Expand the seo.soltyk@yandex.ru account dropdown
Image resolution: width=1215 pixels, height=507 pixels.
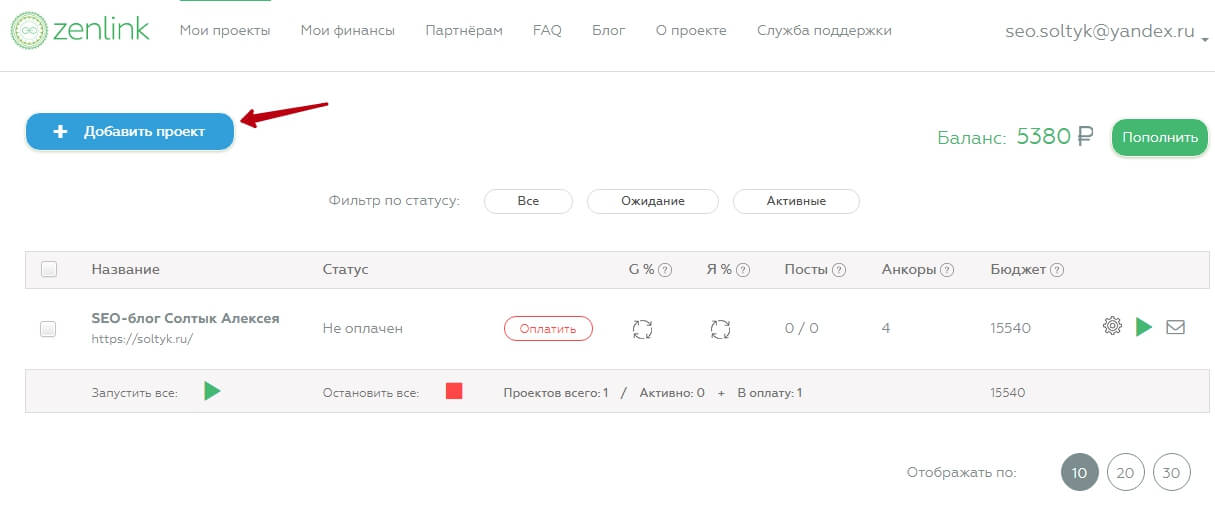(1205, 40)
